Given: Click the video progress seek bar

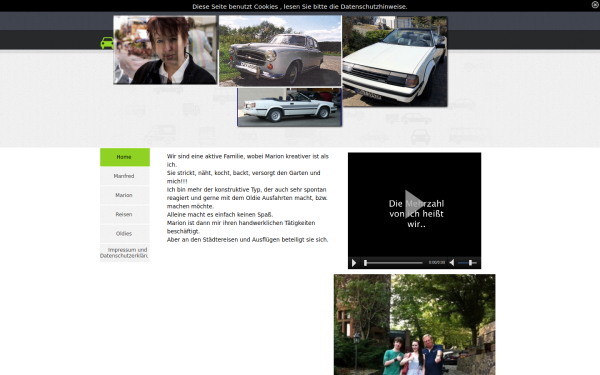Looking at the screenshot, I should click(393, 262).
